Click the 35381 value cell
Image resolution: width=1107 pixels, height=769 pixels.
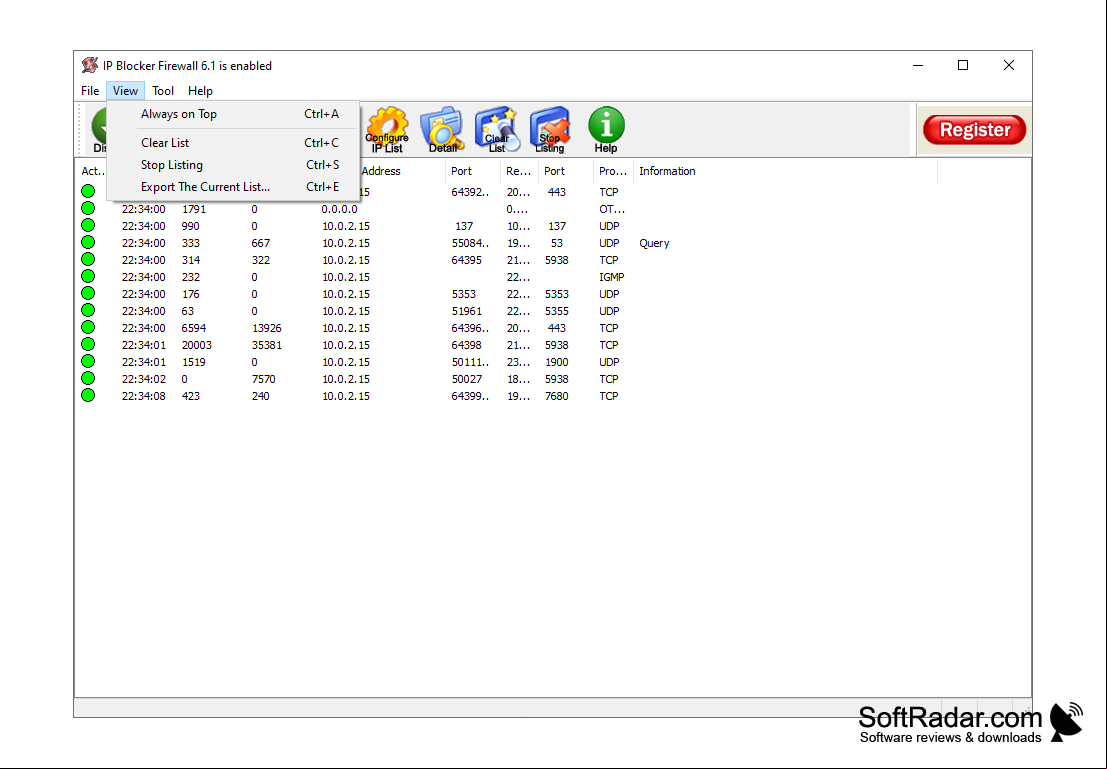tap(267, 345)
